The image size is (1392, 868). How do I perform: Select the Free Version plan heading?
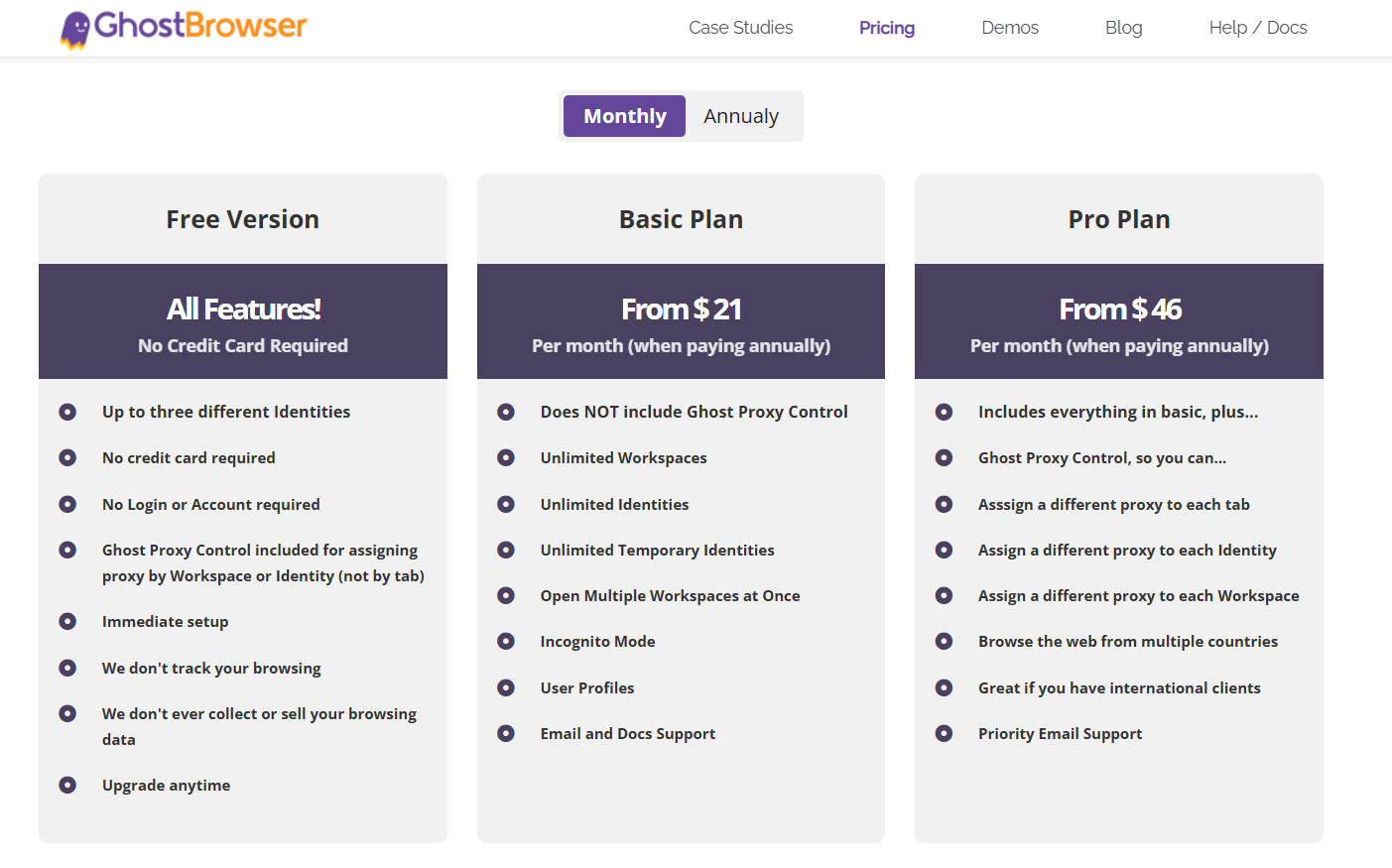click(243, 219)
